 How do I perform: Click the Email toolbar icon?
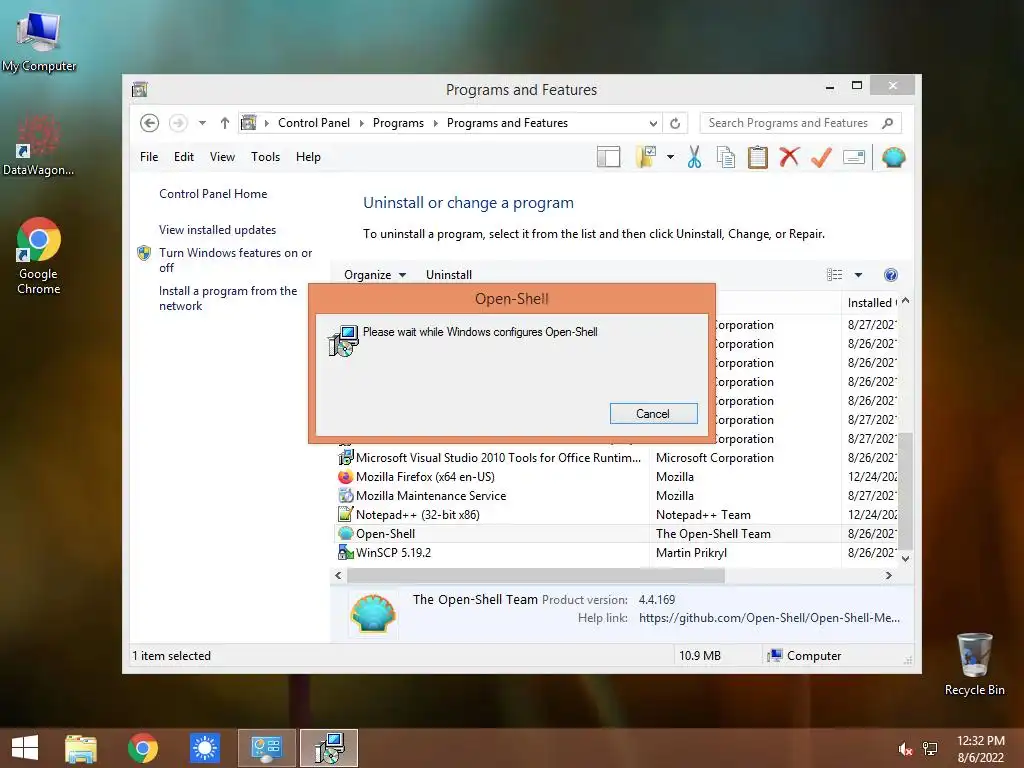pos(854,157)
